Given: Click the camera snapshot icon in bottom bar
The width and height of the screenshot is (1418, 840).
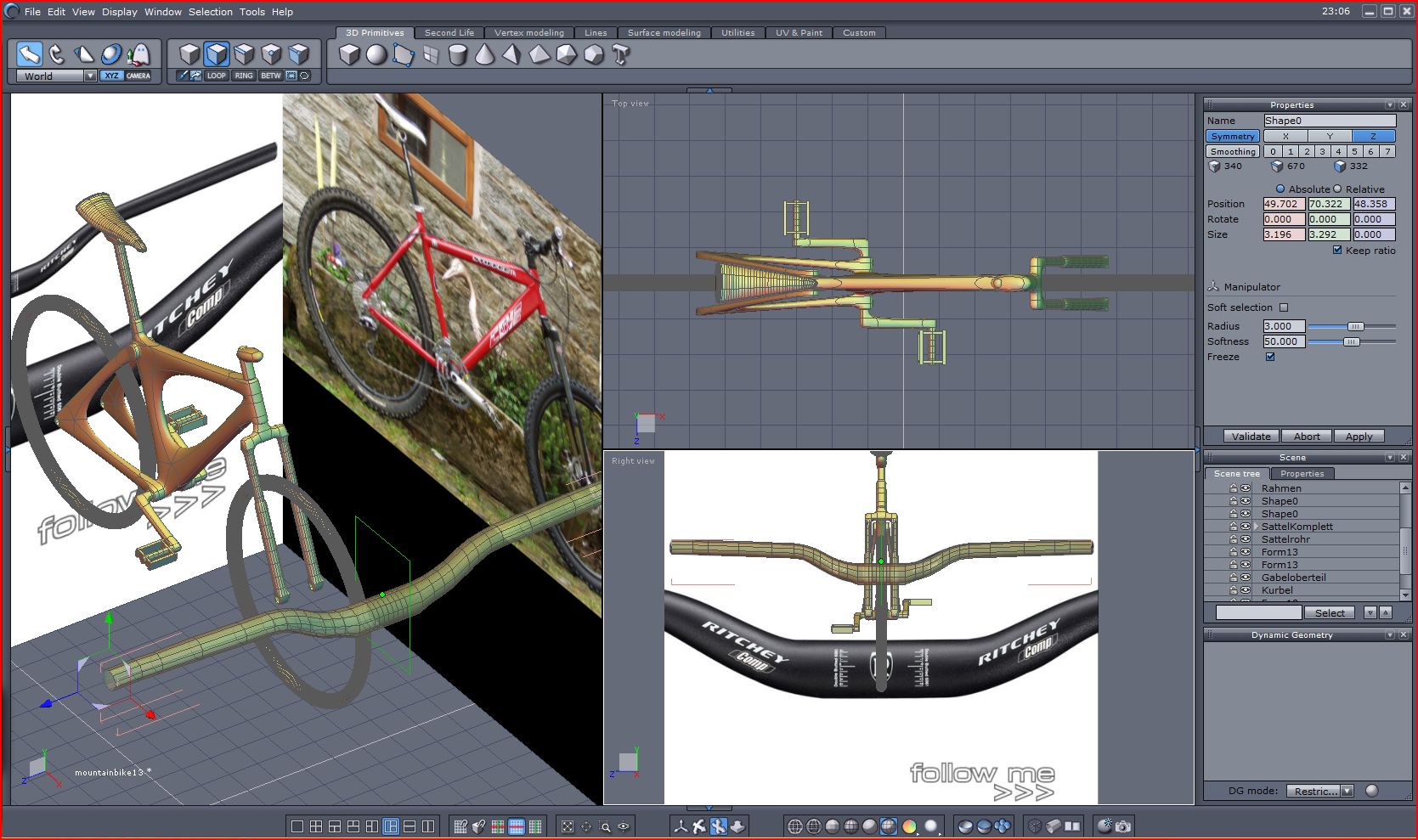Looking at the screenshot, I should (x=1123, y=826).
